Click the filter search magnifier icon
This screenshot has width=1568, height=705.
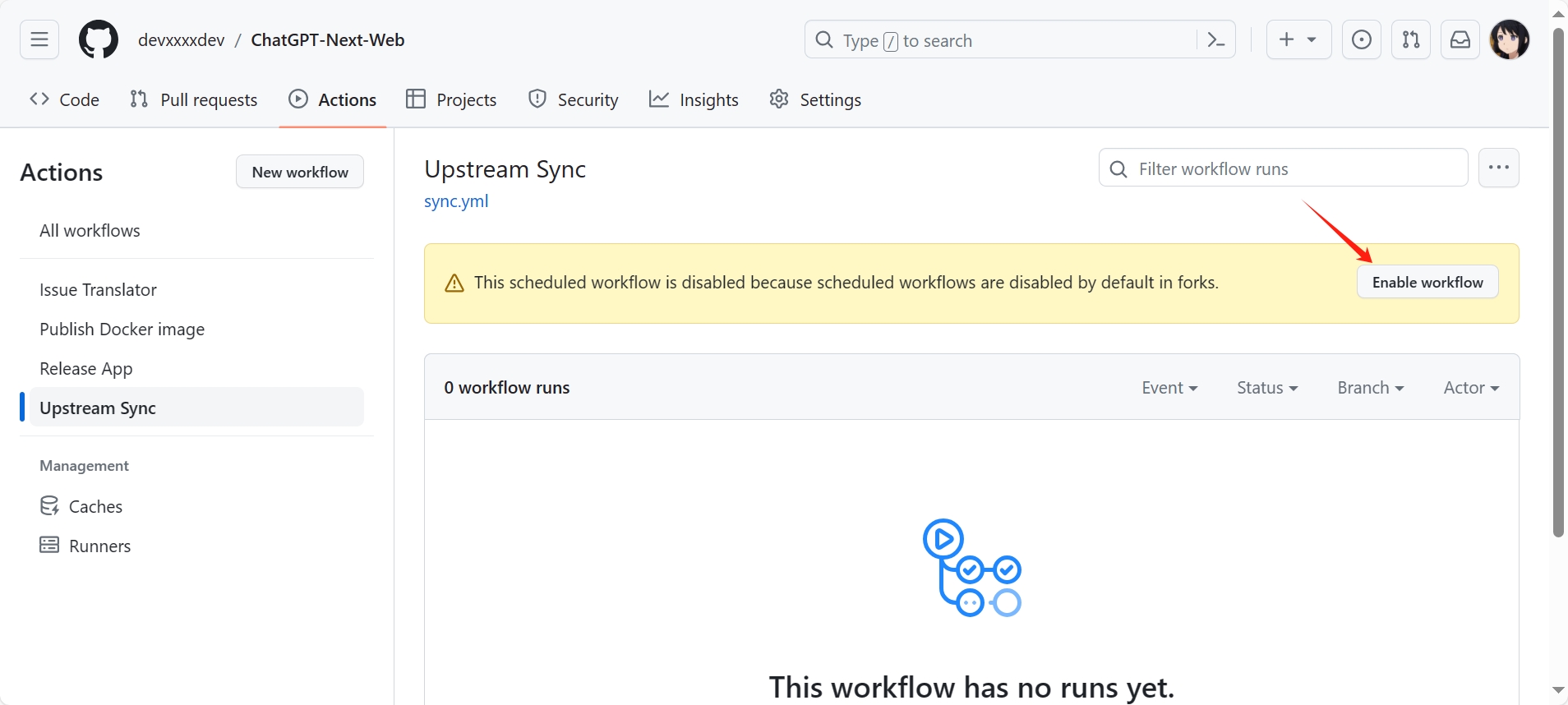[x=1118, y=168]
